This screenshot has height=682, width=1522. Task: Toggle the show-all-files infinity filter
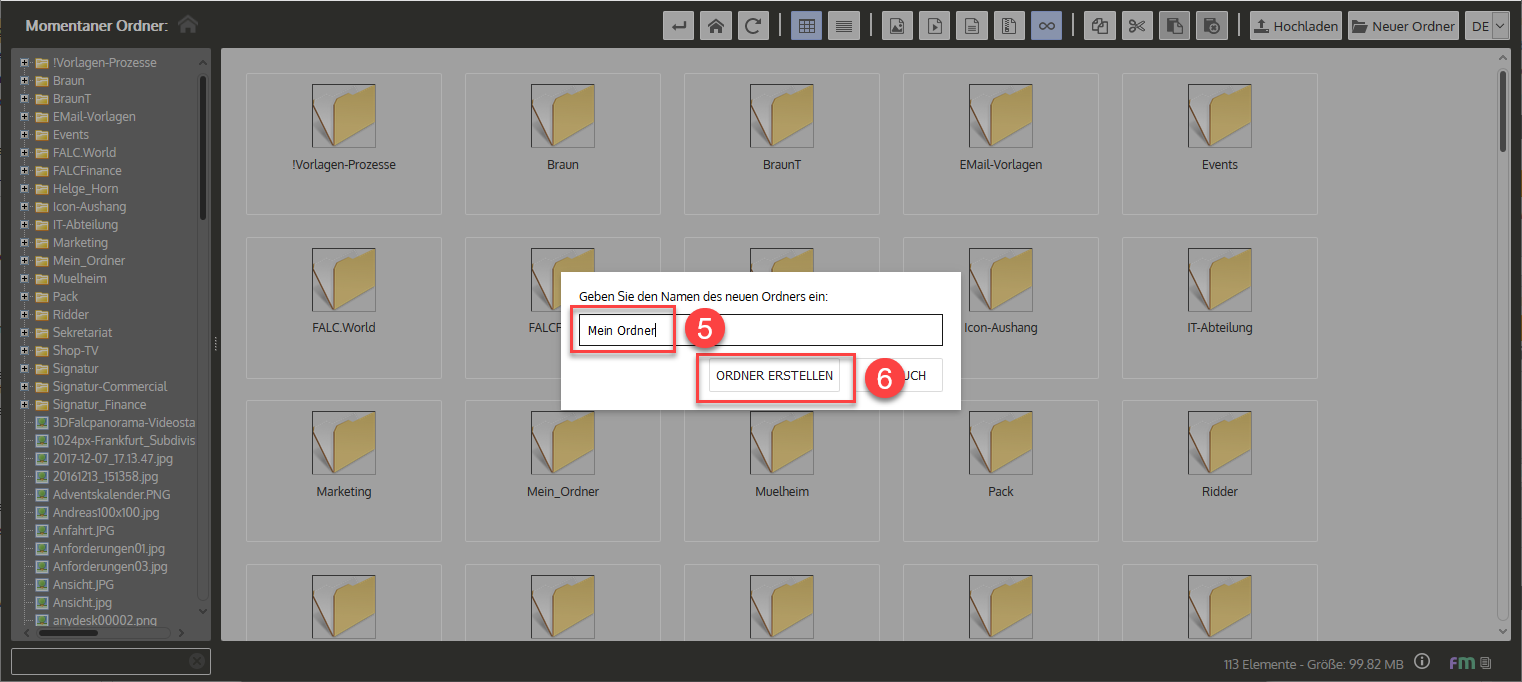[x=1046, y=26]
